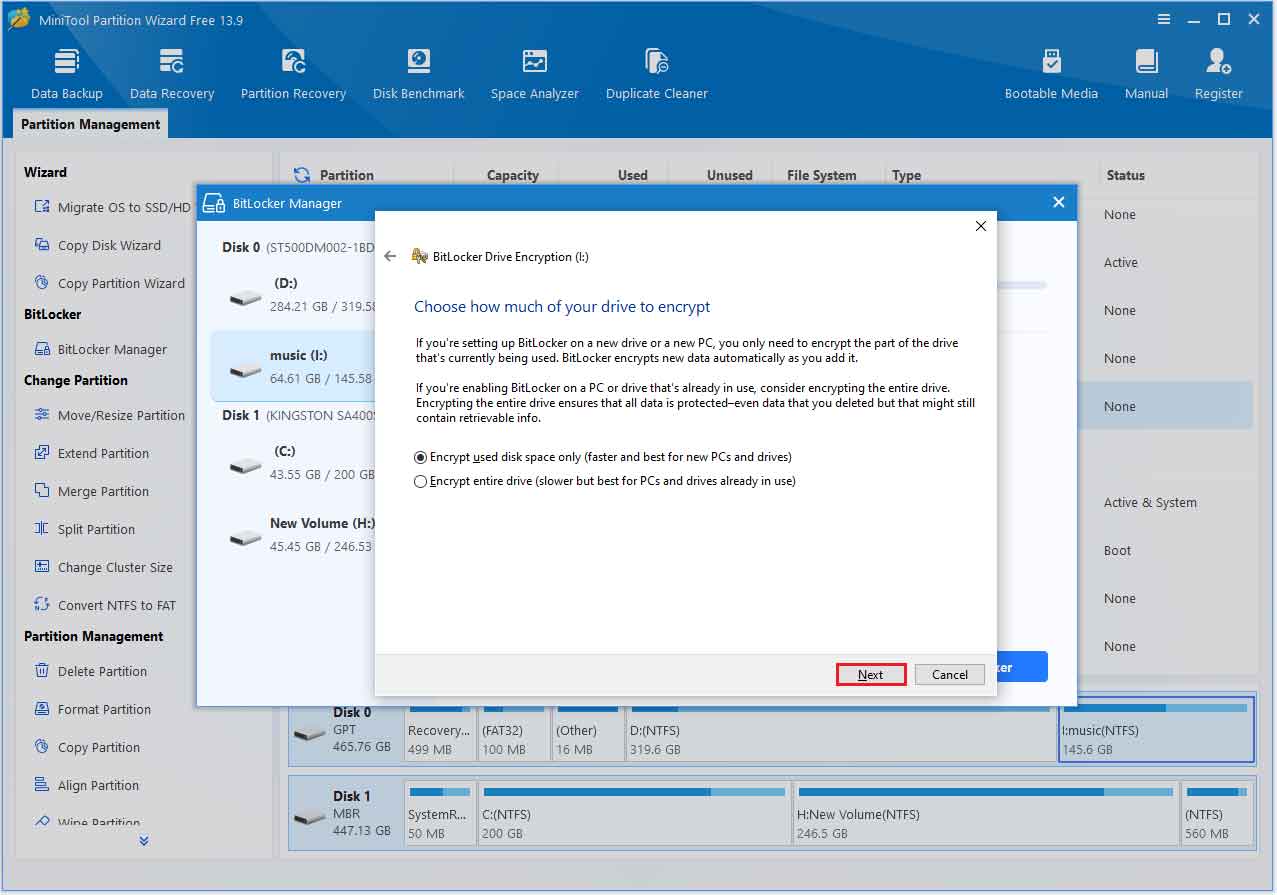This screenshot has height=895, width=1277.
Task: Close the BitLocker Manager window
Action: [x=1059, y=202]
